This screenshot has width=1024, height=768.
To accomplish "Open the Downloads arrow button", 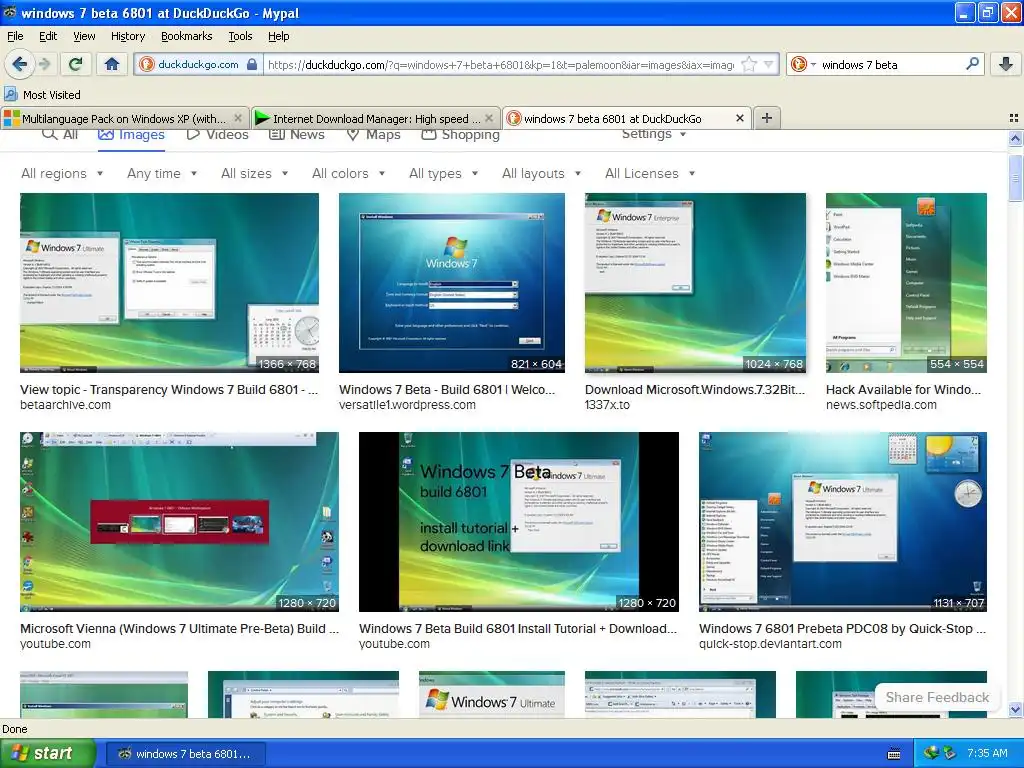I will tap(1006, 64).
